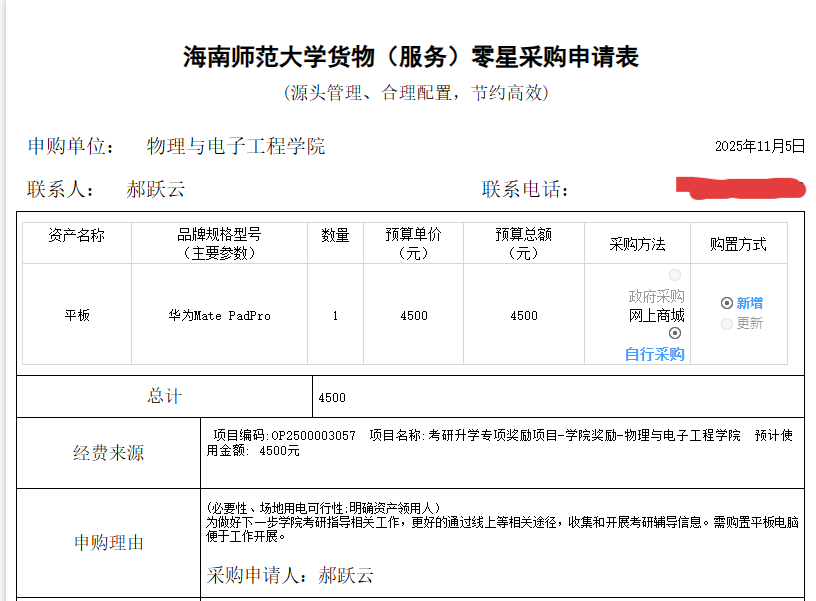
Task: Click the red redacted phone number
Action: click(x=740, y=187)
